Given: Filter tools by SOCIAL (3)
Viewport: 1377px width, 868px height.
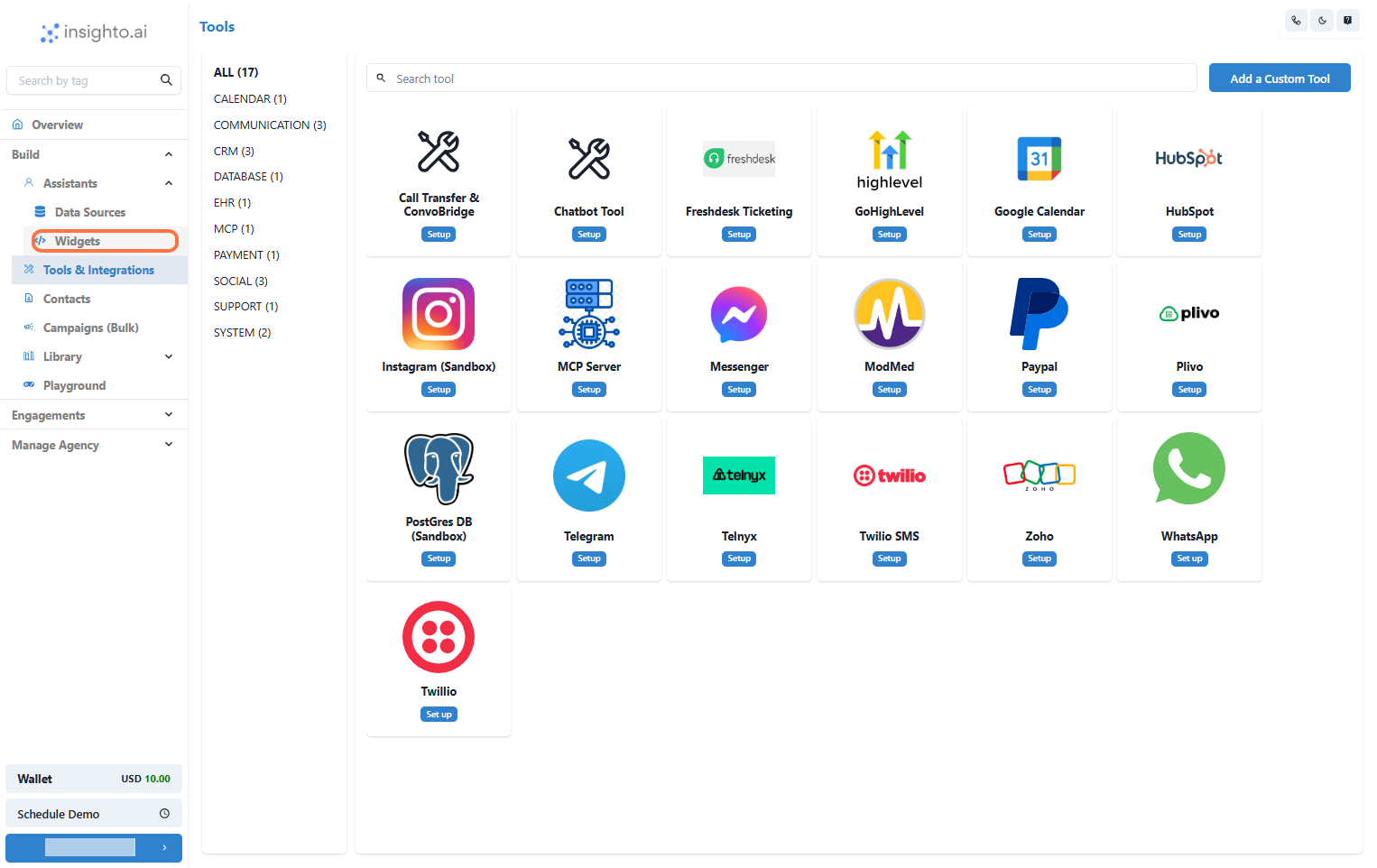Looking at the screenshot, I should tap(241, 281).
